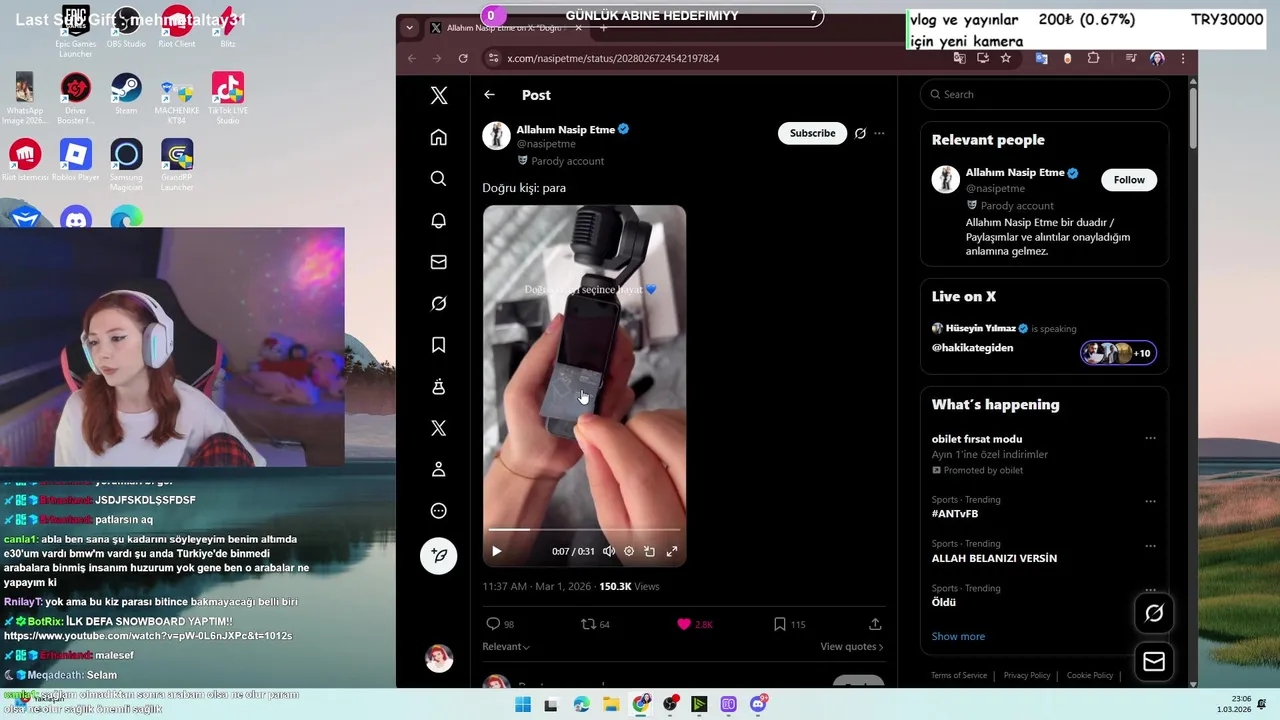Screen dimensions: 1280x720
Task: Open TikTok LIVE Studio desktop shortcut
Action: click(x=228, y=98)
